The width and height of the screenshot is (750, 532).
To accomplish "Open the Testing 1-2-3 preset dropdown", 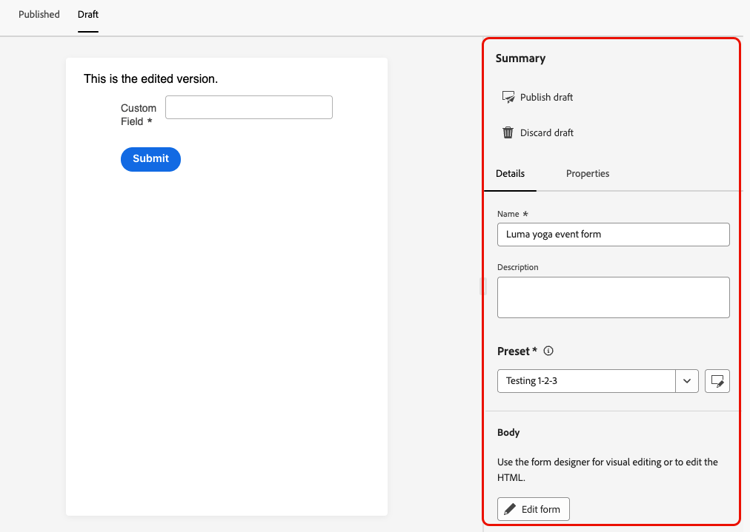I will coord(586,381).
